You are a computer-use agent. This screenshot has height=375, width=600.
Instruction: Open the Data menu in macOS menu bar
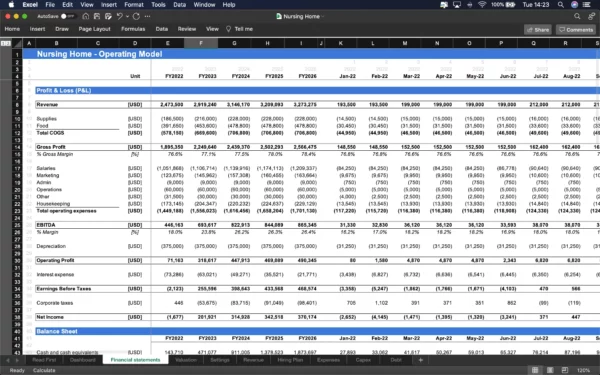click(x=179, y=5)
